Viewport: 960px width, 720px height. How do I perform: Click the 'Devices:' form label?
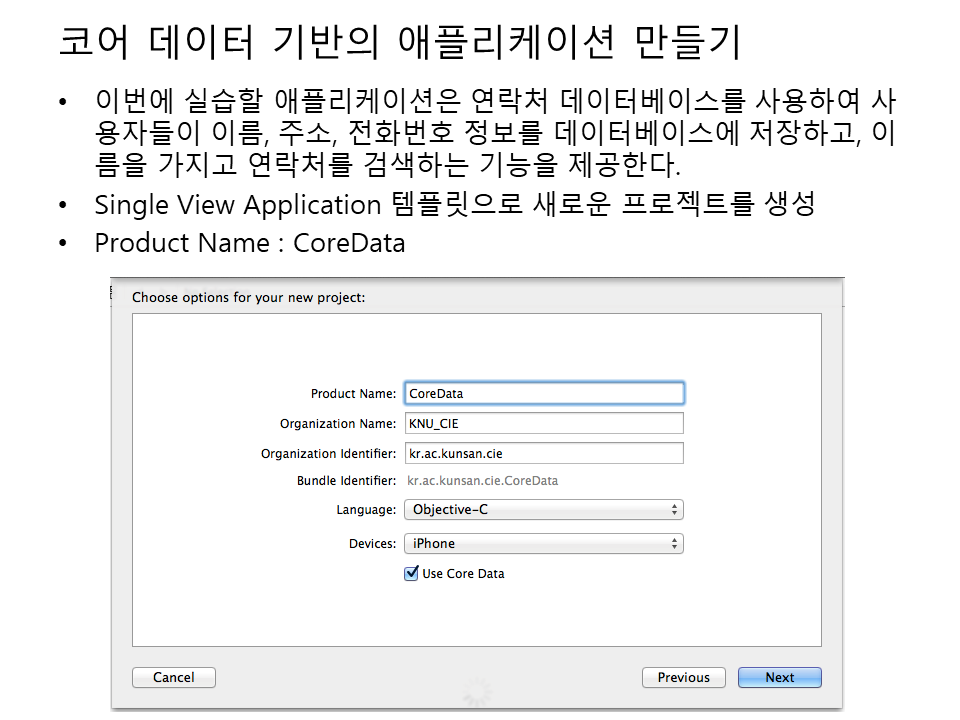click(372, 544)
